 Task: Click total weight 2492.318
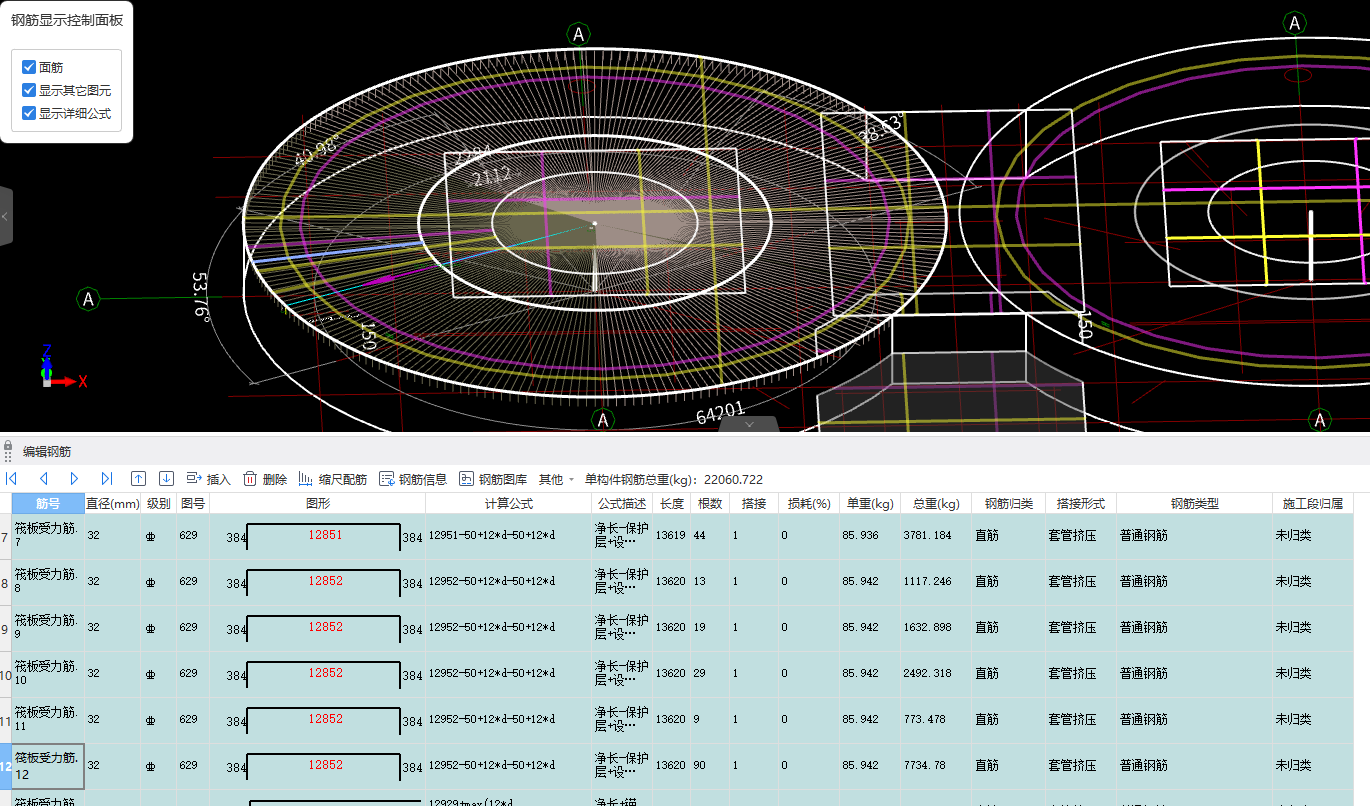928,674
